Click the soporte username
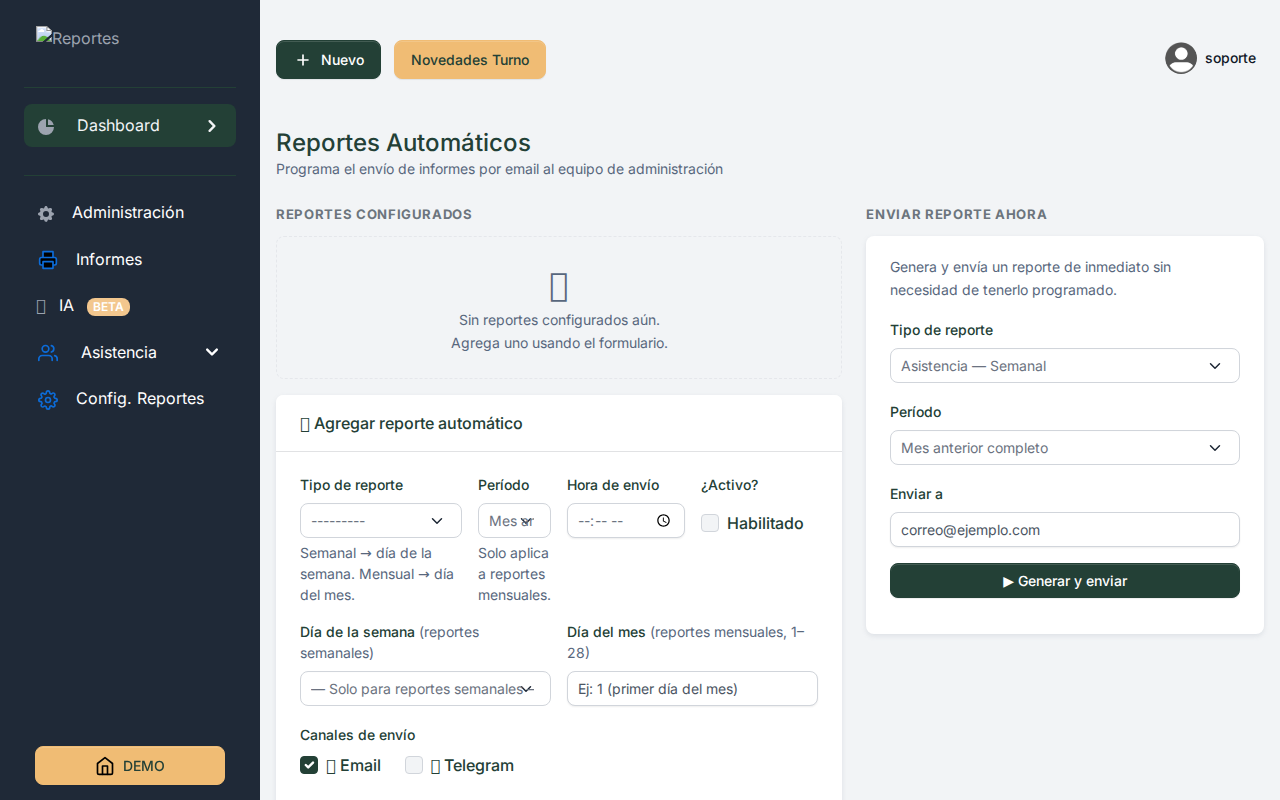The height and width of the screenshot is (800, 1280). (1230, 58)
